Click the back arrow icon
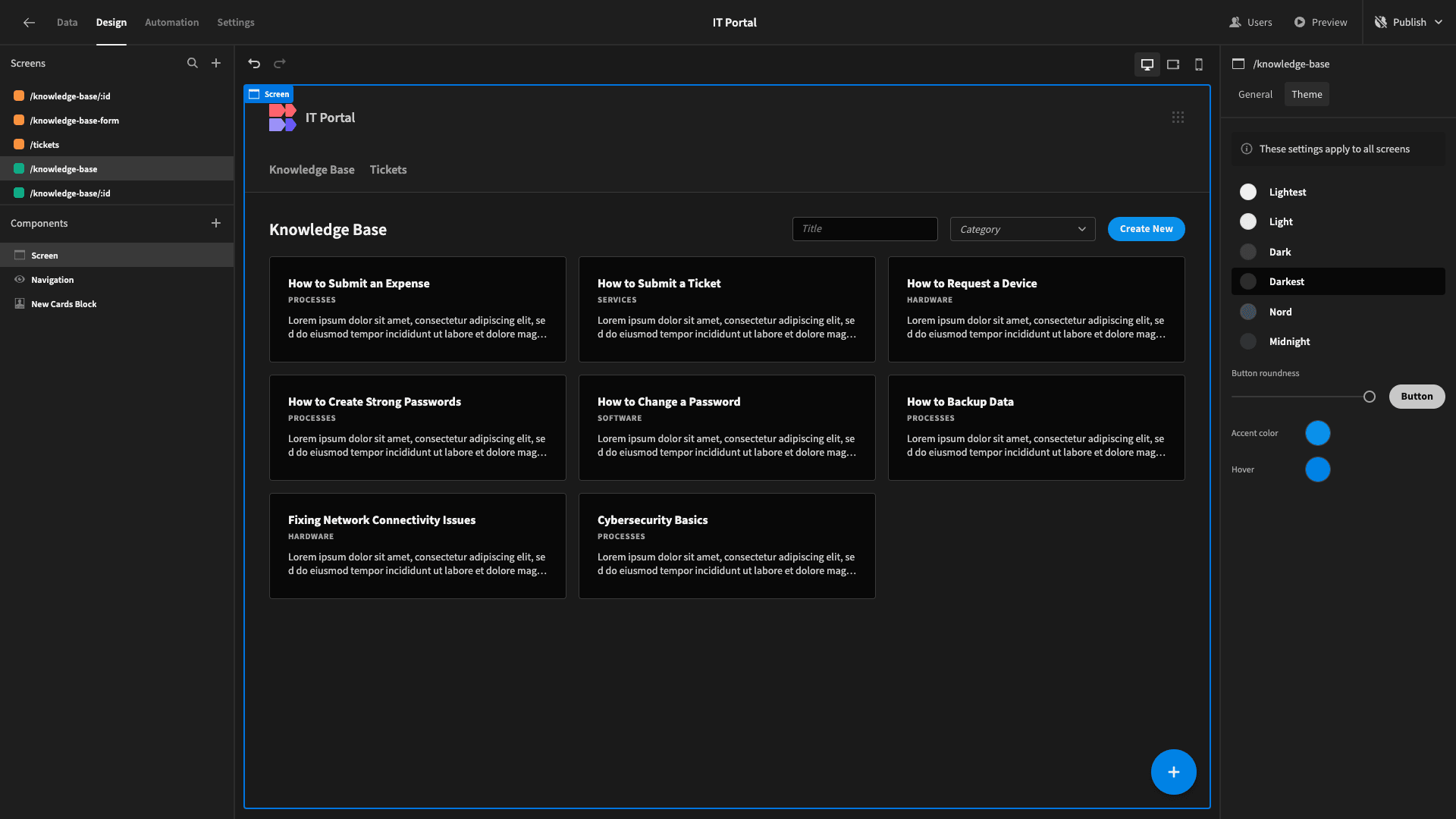 click(29, 23)
